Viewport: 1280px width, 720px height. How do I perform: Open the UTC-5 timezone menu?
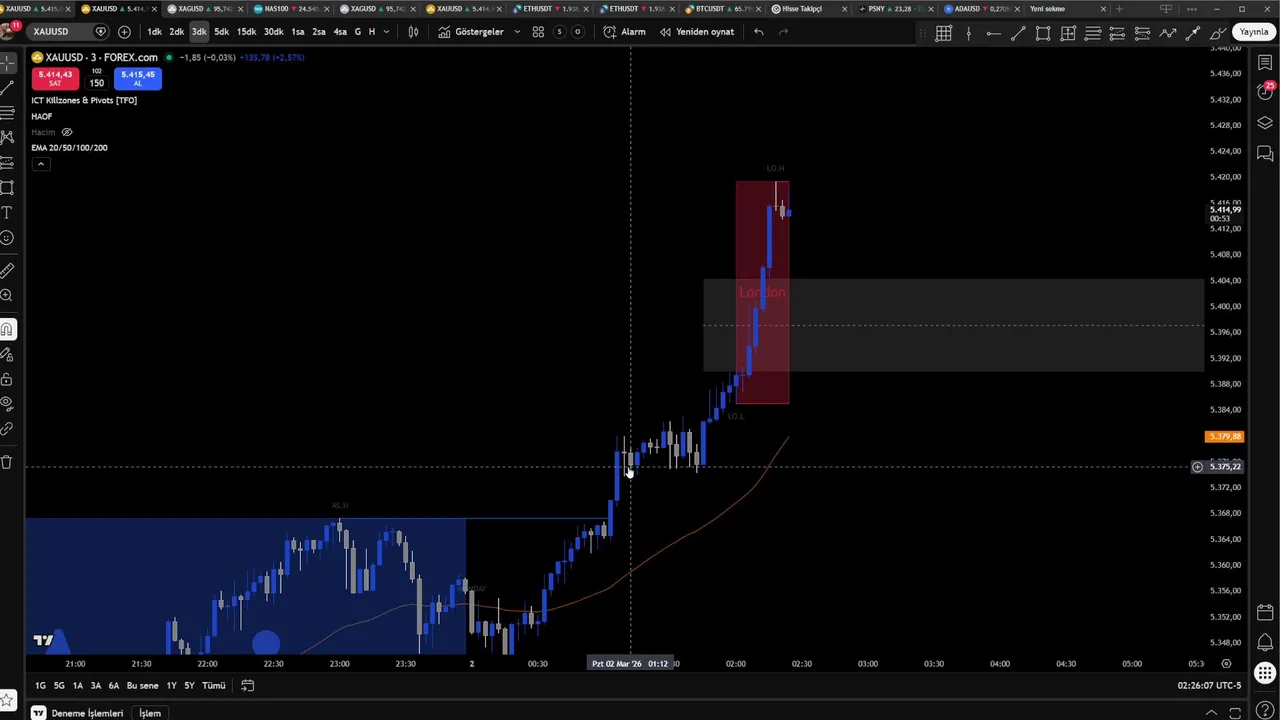coord(1209,686)
